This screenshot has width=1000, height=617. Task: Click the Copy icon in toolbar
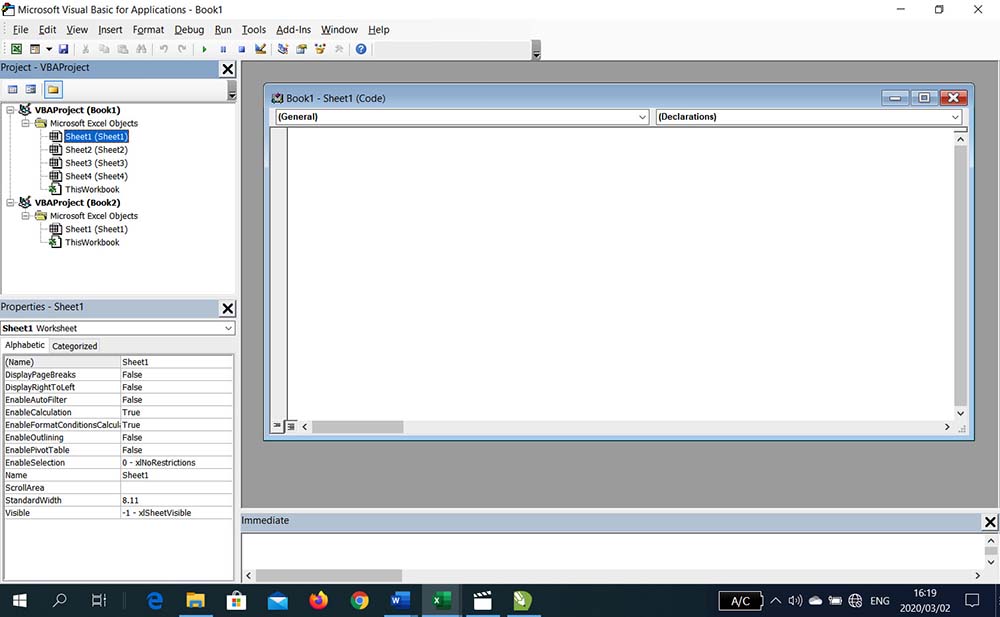[104, 49]
